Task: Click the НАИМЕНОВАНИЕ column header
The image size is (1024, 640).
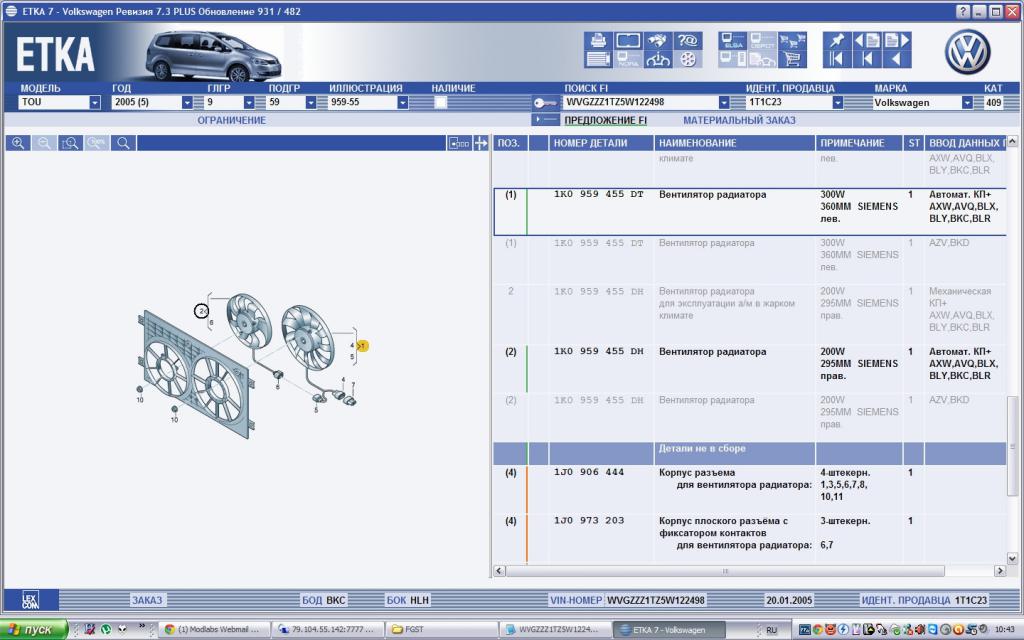Action: click(x=734, y=143)
